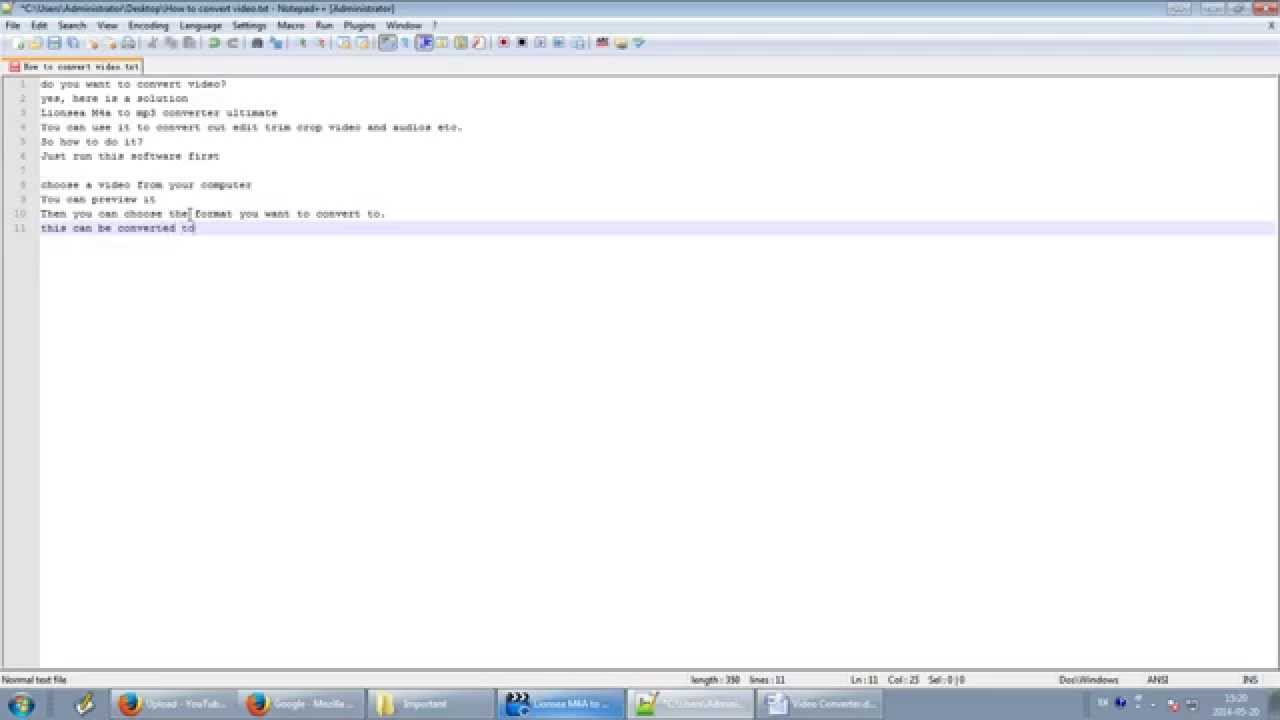Viewport: 1280px width, 720px height.
Task: Toggle the Function List icon
Action: click(478, 43)
